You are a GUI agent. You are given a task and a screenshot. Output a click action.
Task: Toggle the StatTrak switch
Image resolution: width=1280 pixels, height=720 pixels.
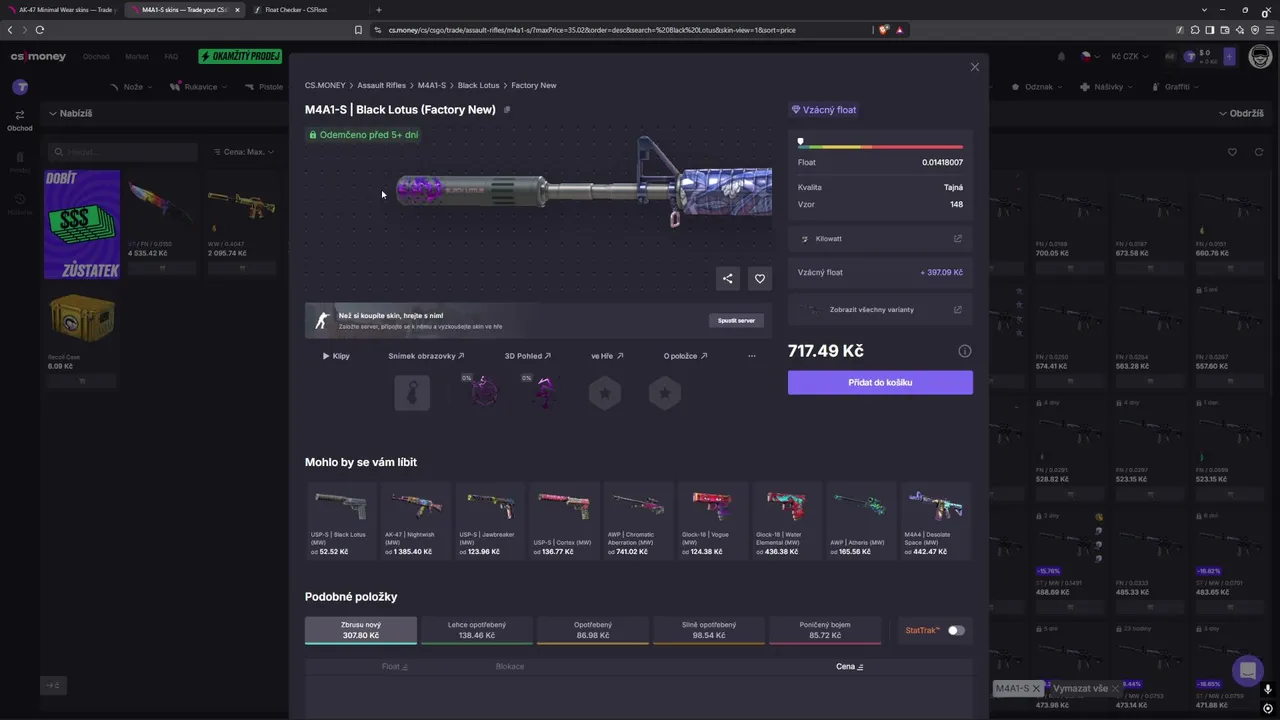pos(957,631)
